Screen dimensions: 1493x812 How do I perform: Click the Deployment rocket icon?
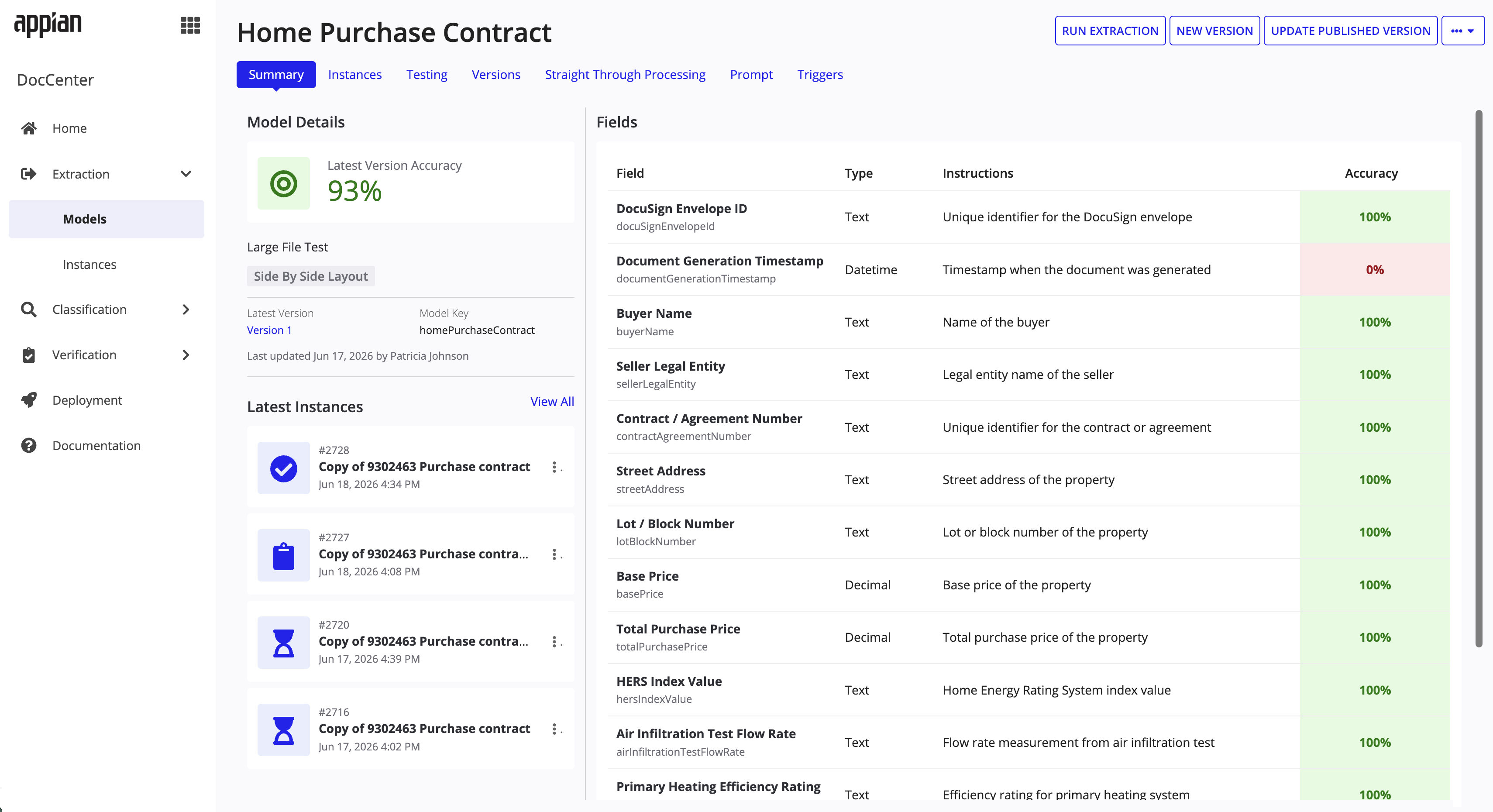[28, 400]
